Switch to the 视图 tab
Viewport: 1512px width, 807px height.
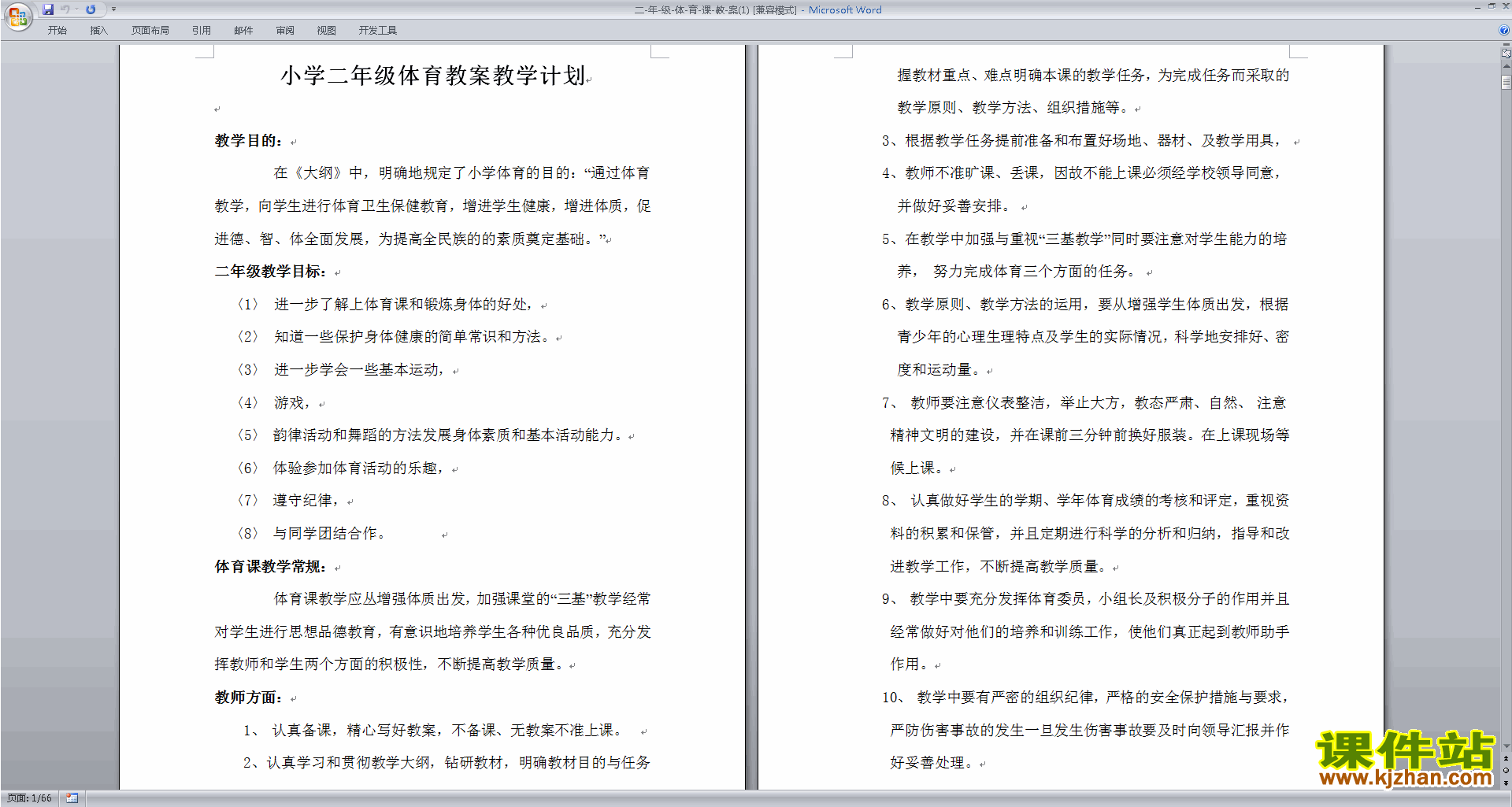point(327,31)
